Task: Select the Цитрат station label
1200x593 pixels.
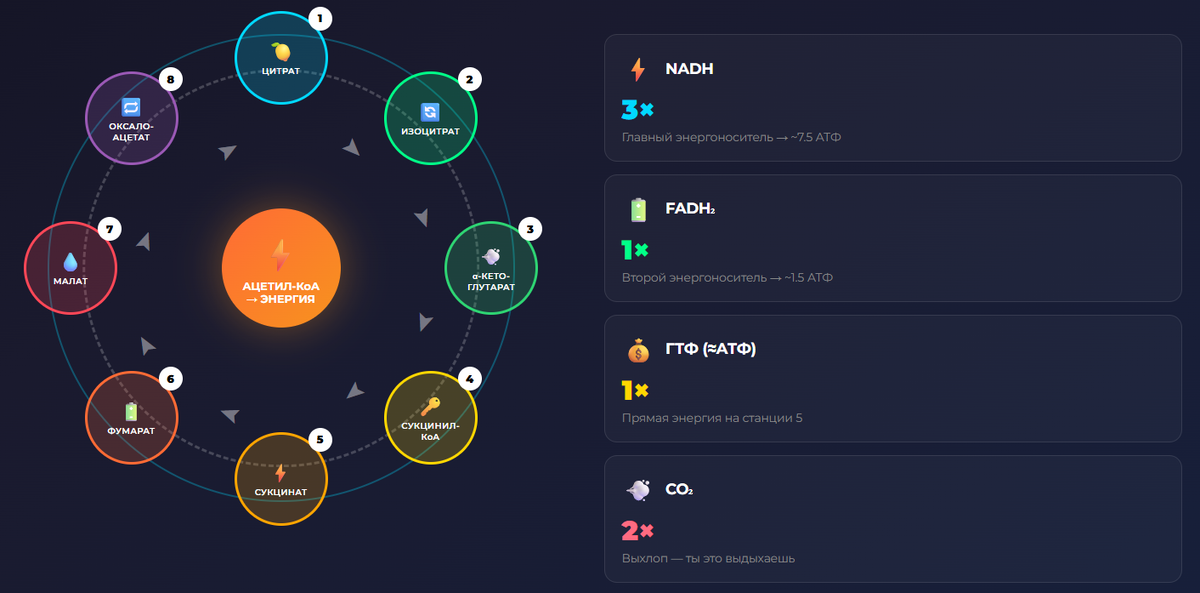Action: click(x=280, y=71)
